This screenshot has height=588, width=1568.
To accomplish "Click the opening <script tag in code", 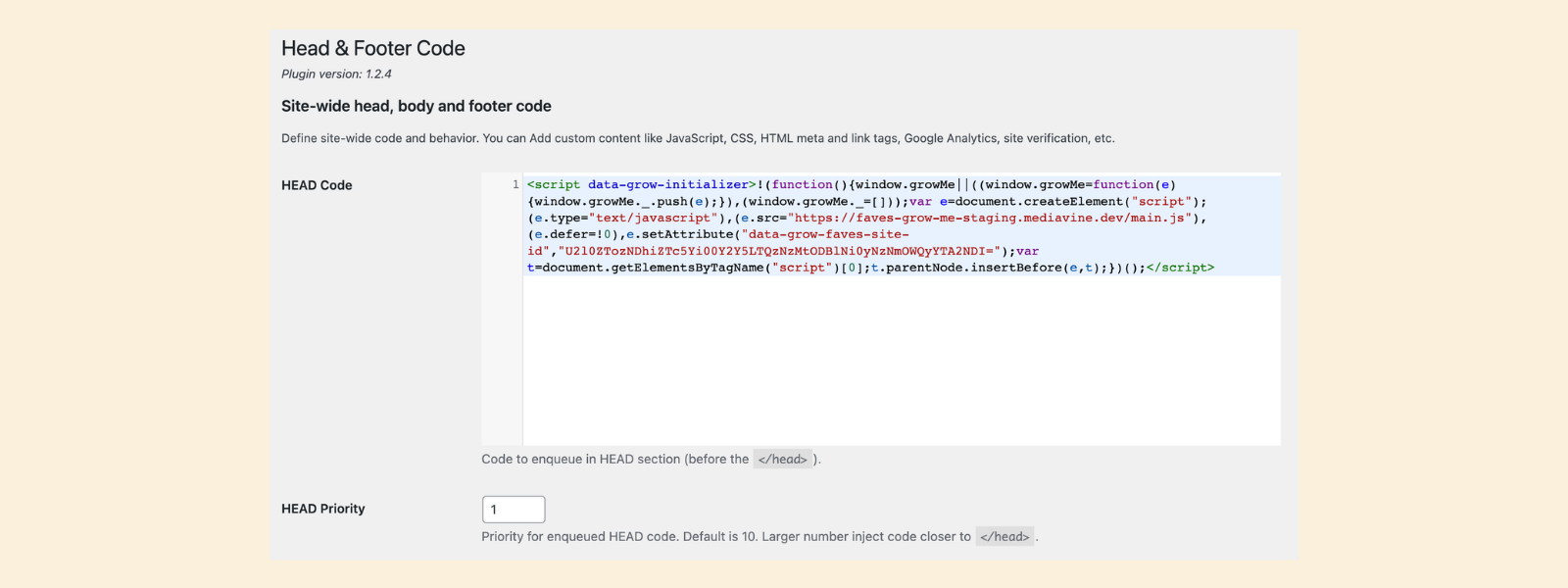I will click(554, 185).
